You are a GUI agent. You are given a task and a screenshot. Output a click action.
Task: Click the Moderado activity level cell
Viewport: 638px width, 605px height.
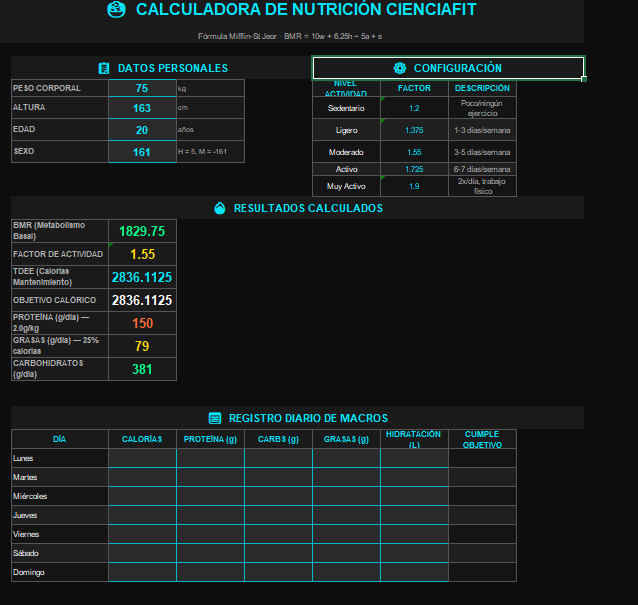(346, 152)
